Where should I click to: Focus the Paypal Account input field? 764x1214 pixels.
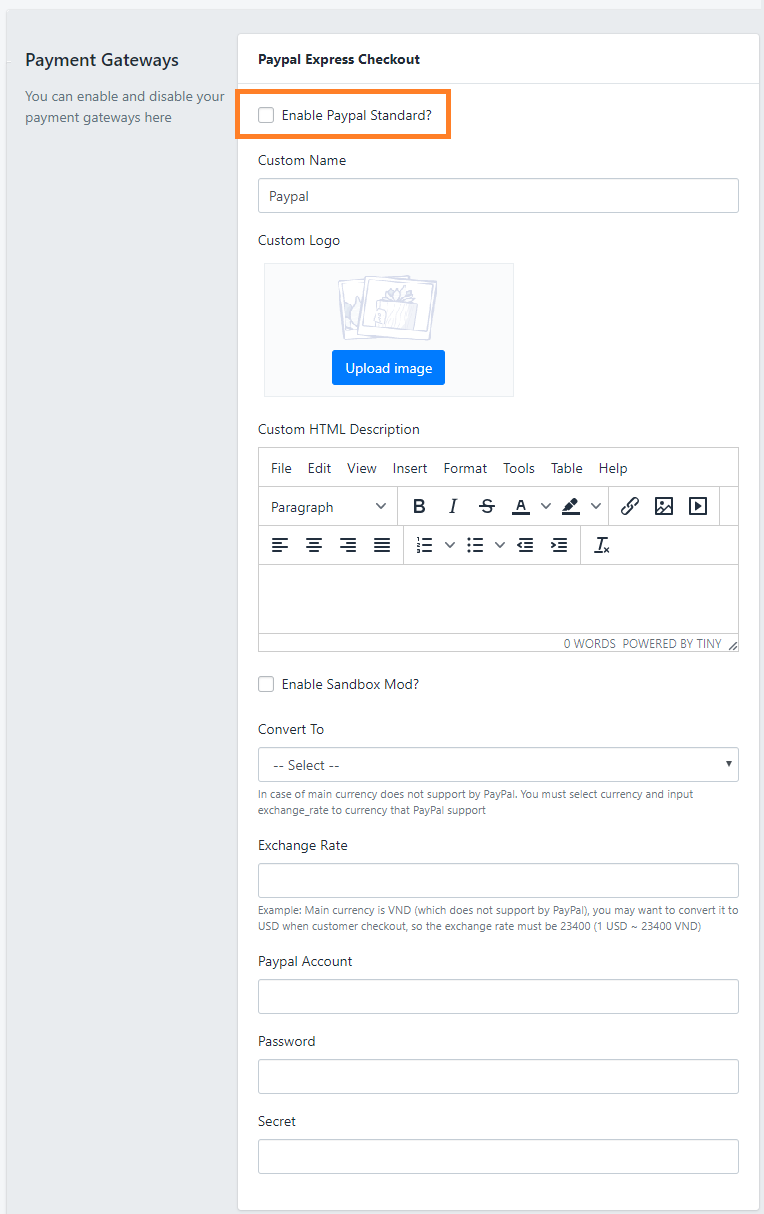tap(498, 997)
